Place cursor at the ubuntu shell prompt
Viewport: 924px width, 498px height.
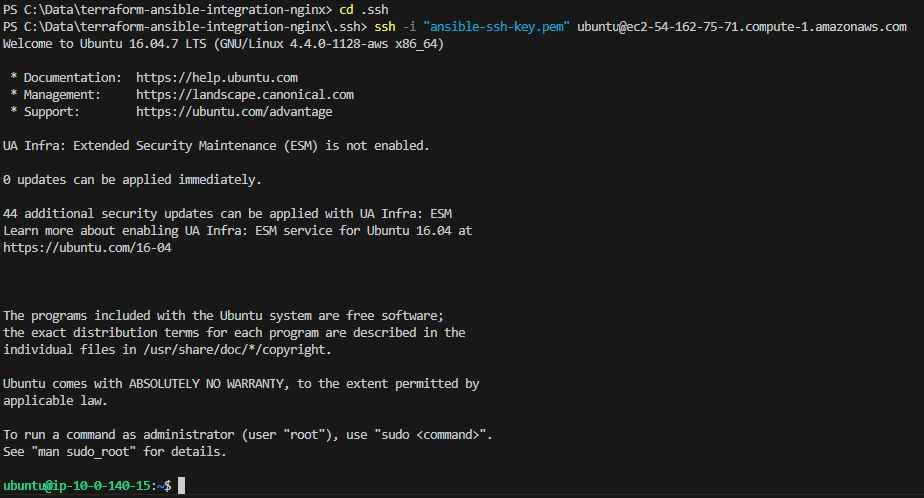click(87, 486)
